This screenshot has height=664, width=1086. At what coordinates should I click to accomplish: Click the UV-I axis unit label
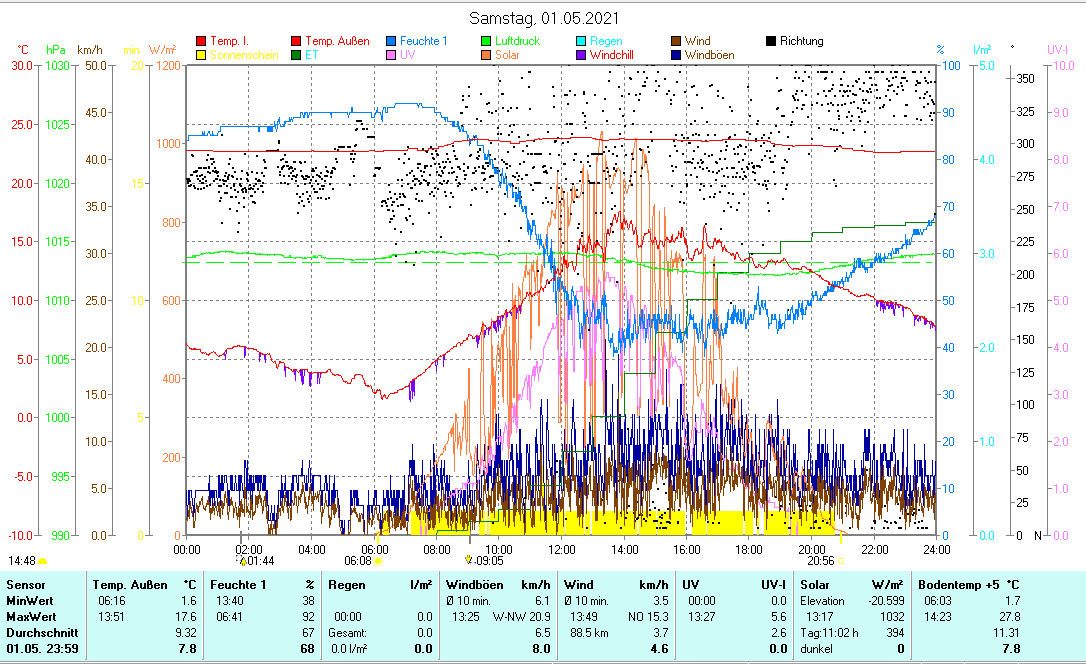[x=1058, y=50]
